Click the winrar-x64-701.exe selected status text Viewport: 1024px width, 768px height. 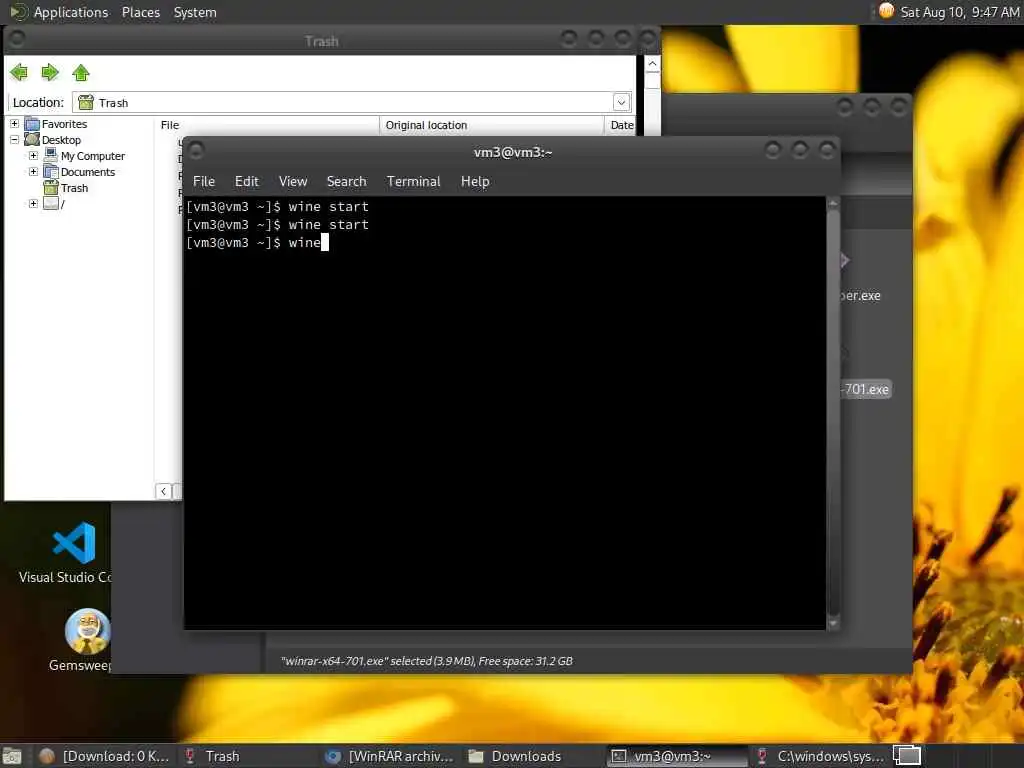pos(426,661)
